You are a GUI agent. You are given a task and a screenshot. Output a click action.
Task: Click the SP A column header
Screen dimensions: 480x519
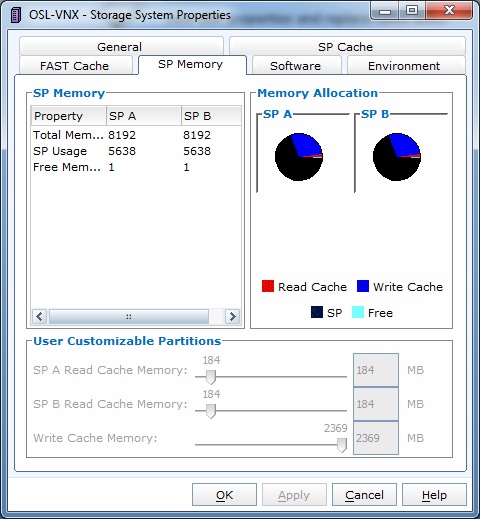[x=144, y=116]
